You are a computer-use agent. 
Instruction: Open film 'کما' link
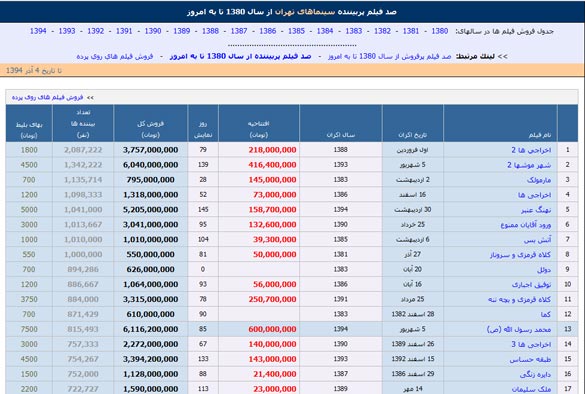[546, 314]
